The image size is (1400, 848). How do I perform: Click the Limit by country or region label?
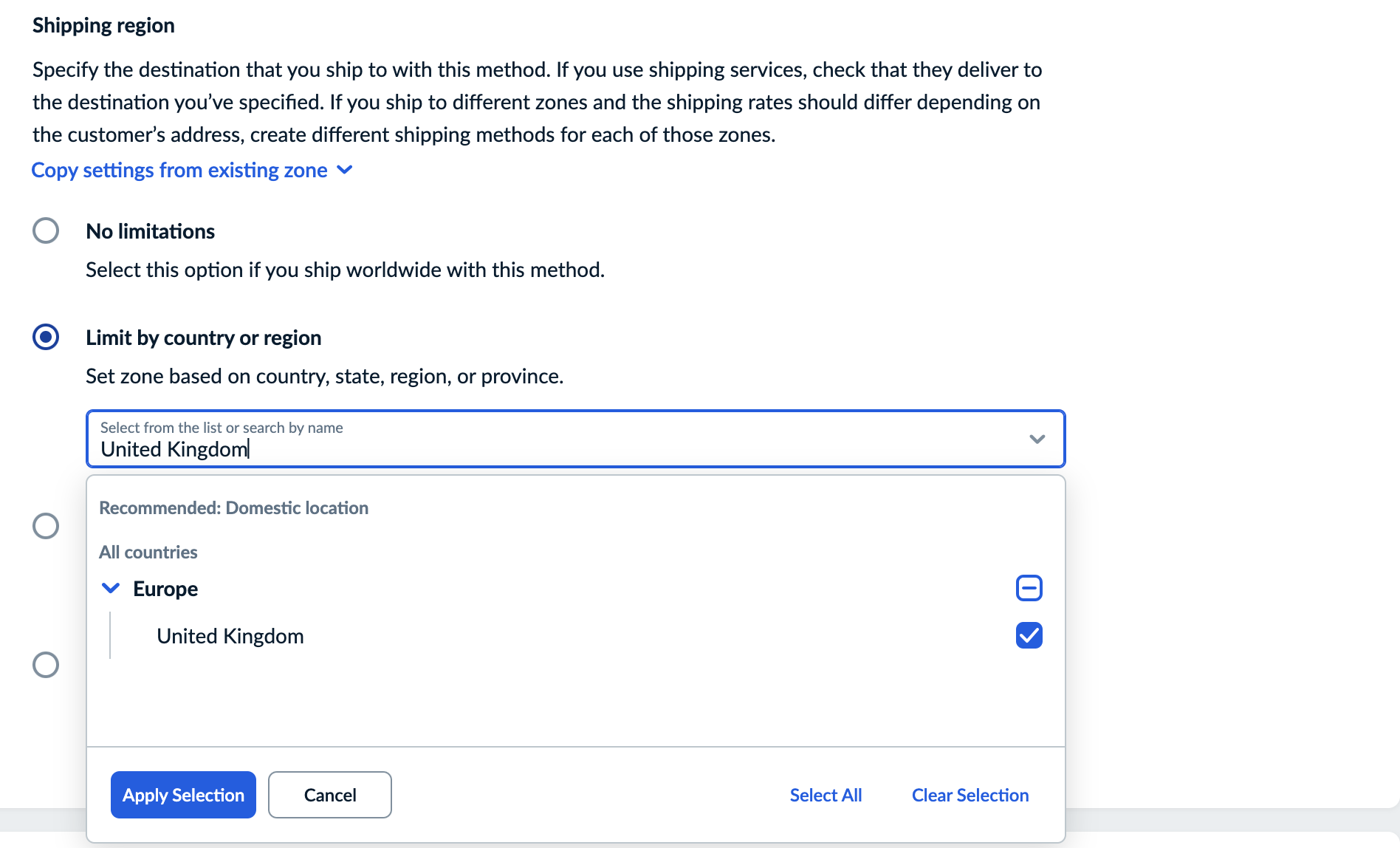coord(204,338)
